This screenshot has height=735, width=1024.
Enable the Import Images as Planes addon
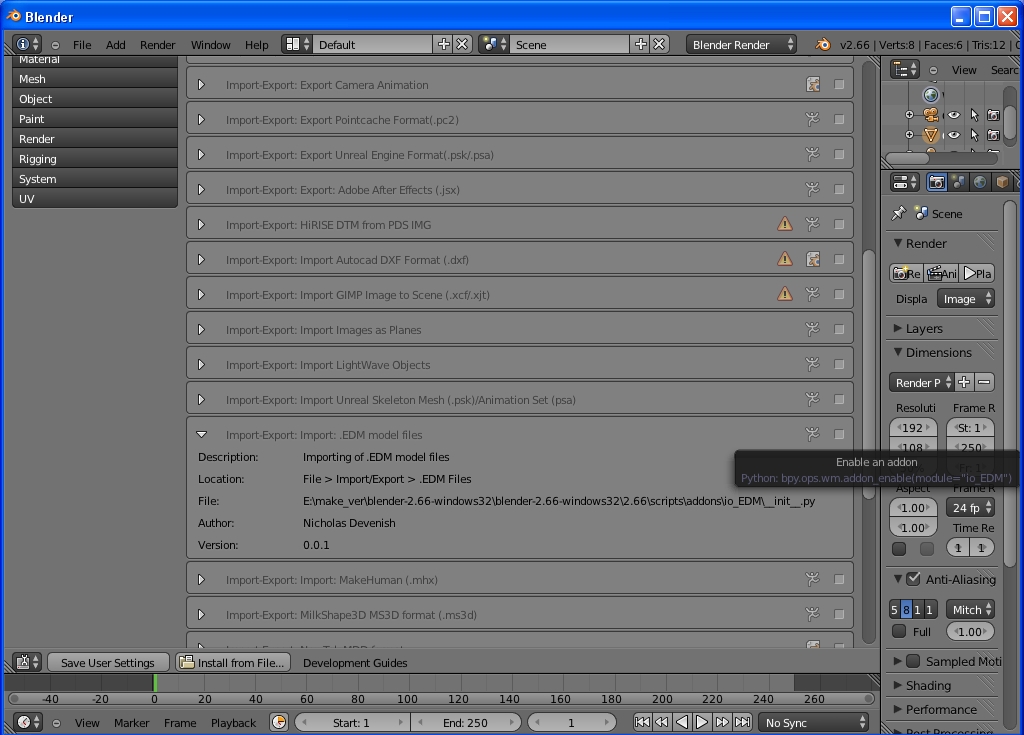pos(839,329)
